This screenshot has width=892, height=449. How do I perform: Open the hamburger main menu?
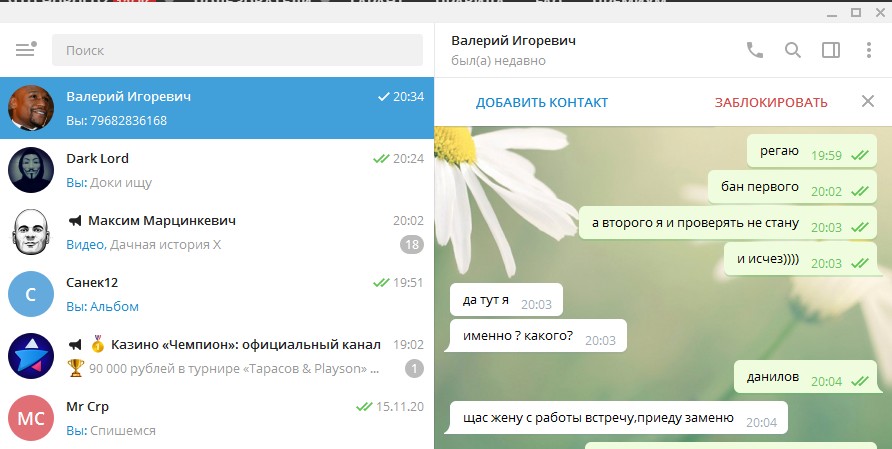(25, 50)
